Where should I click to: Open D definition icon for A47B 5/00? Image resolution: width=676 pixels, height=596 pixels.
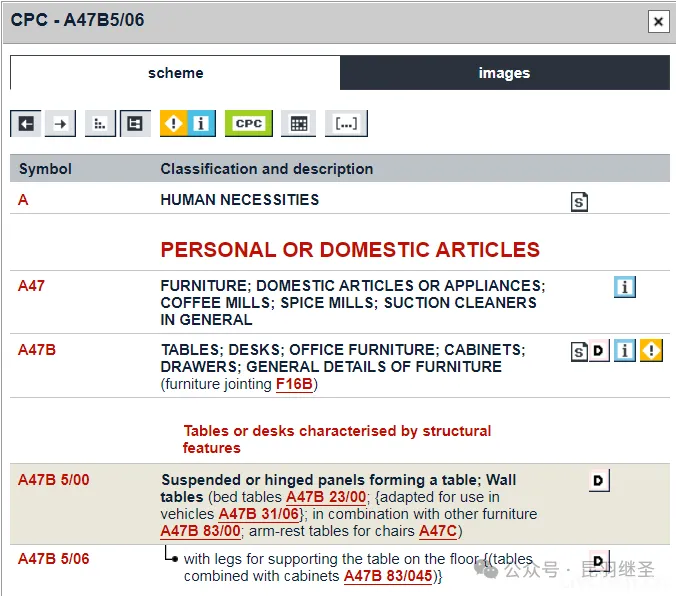[598, 481]
